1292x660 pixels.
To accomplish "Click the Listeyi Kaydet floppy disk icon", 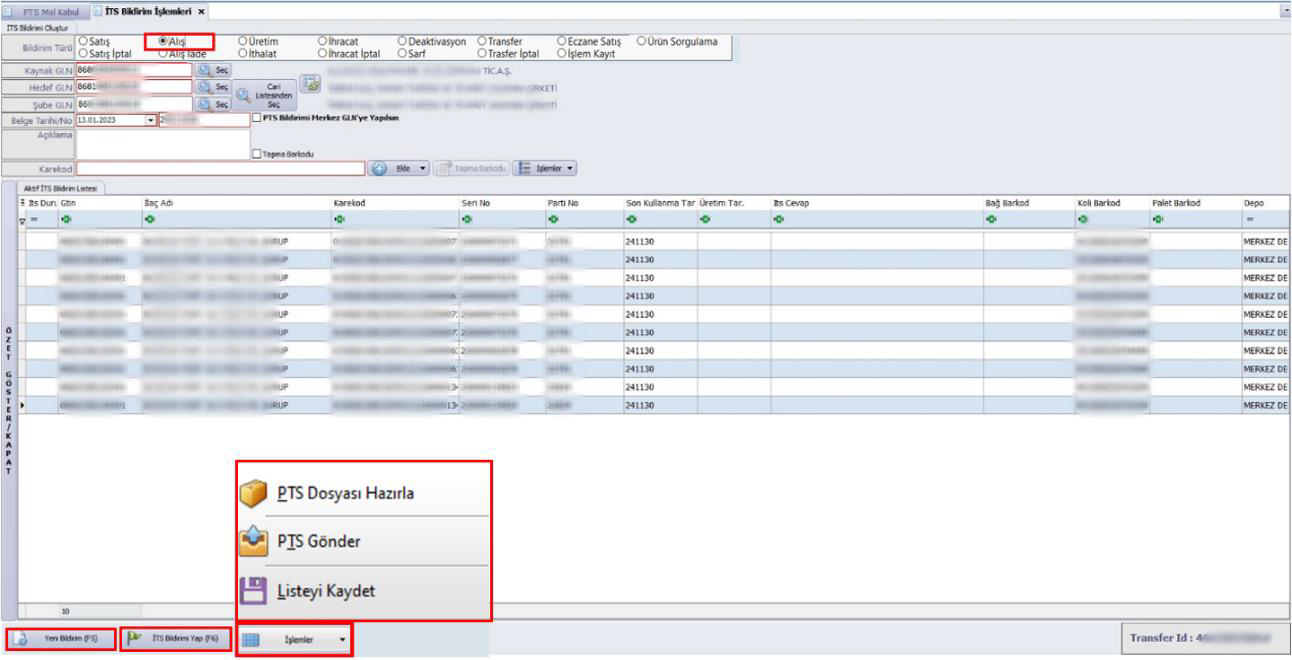I will click(x=256, y=591).
